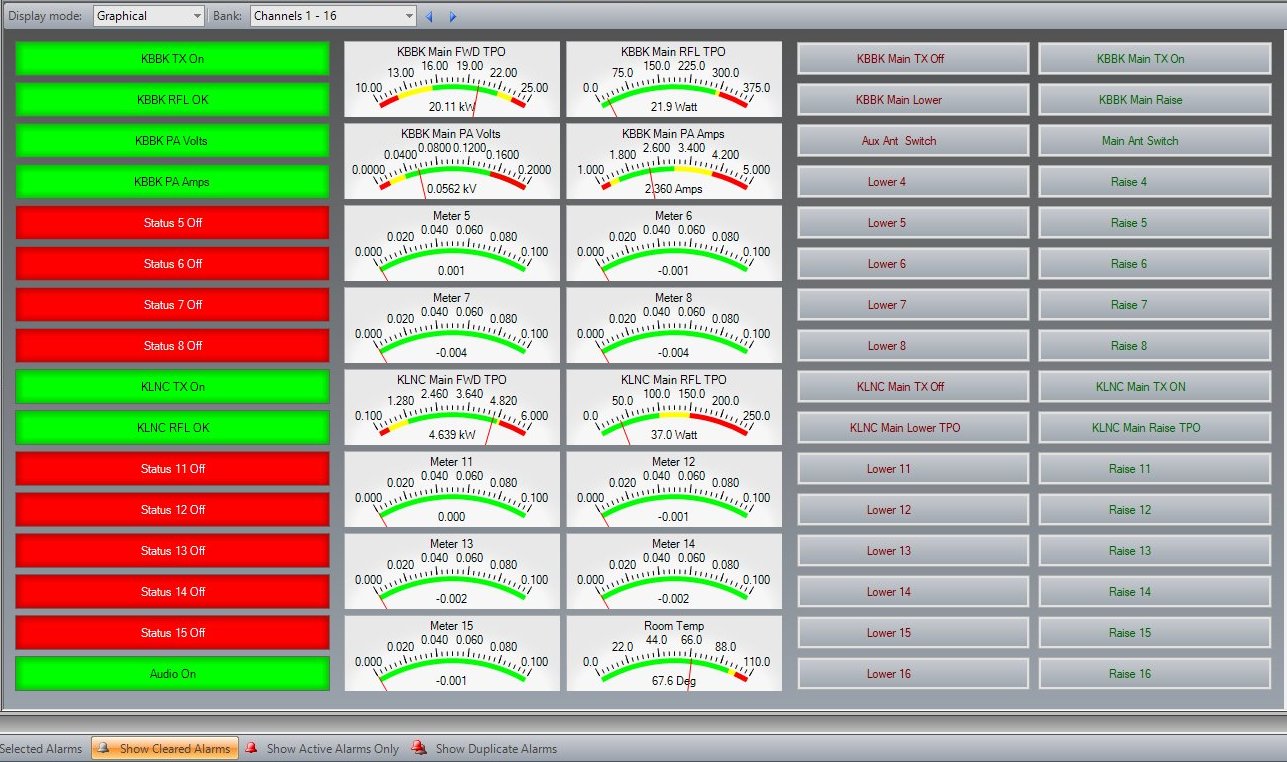Image resolution: width=1287 pixels, height=762 pixels.
Task: Select the Status 8 Off indicator
Action: (172, 346)
